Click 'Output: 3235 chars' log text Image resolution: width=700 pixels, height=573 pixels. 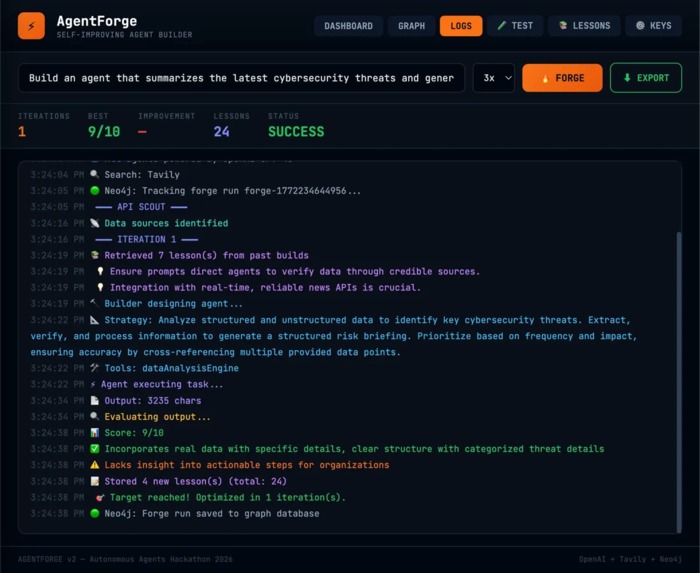coord(153,400)
